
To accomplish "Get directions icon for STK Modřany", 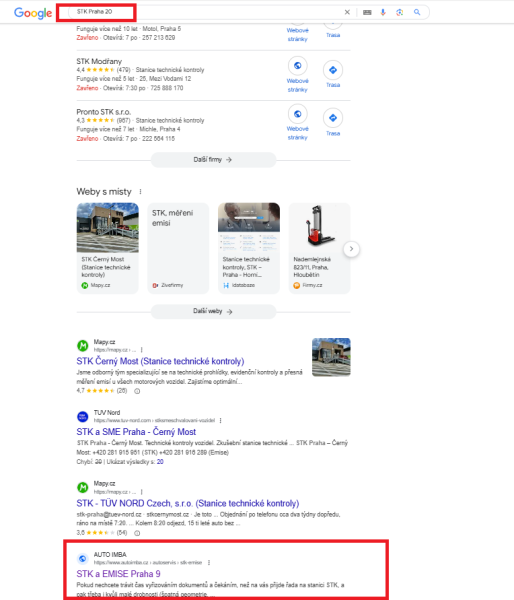I will pos(333,70).
